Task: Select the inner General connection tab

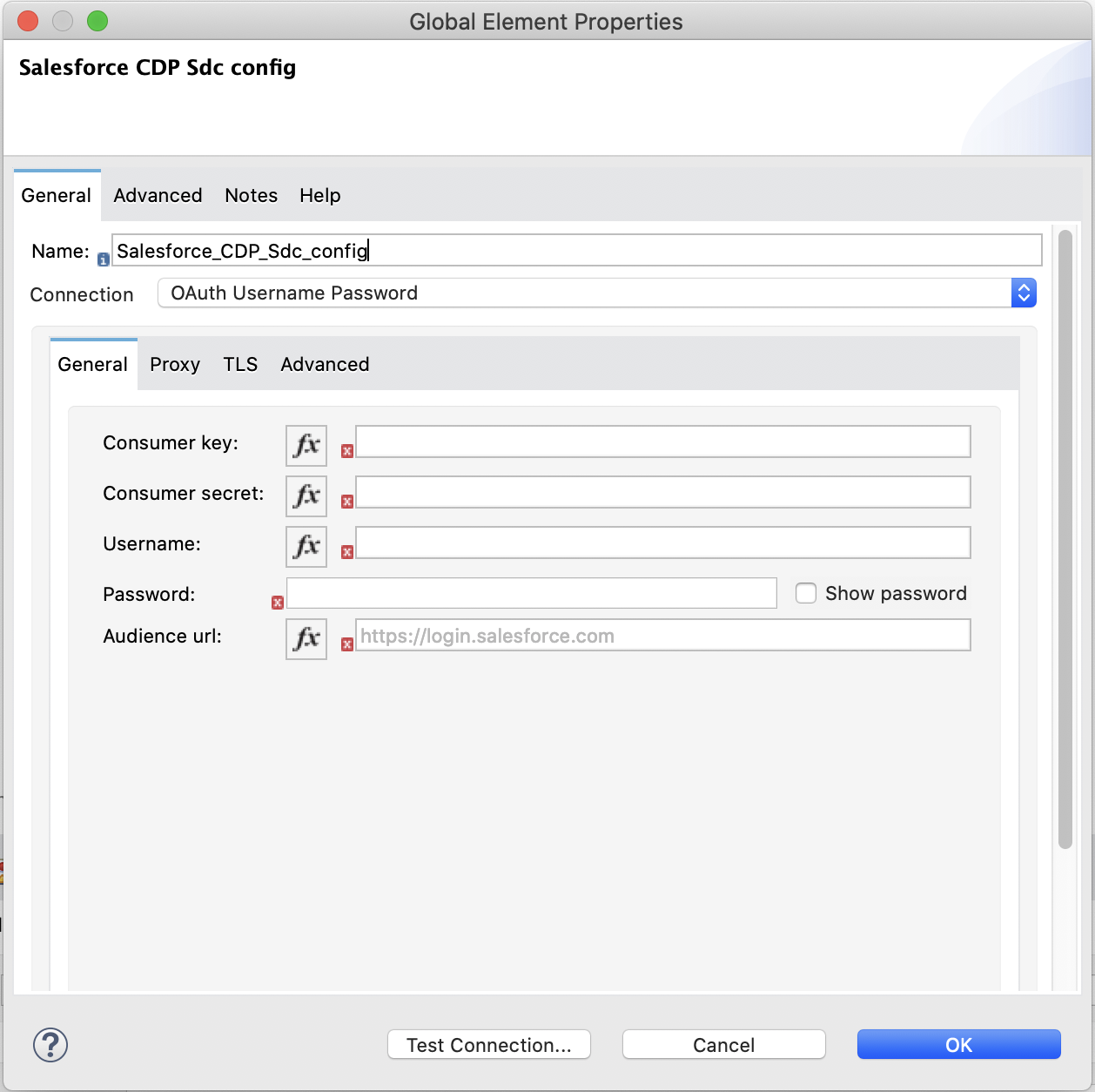Action: pos(93,364)
